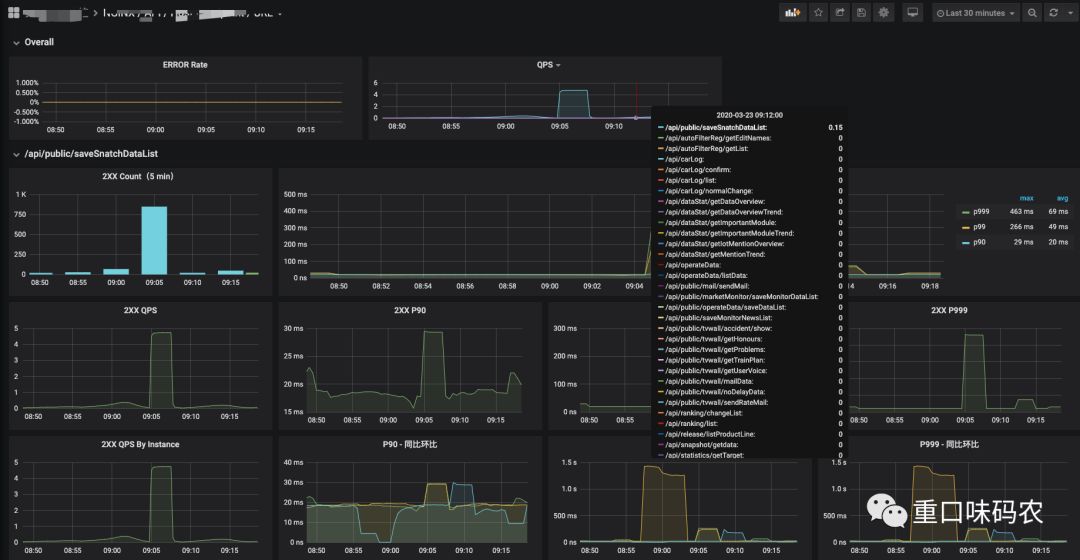Screen dimensions: 1080x560
Task: Save dashboard with floppy disk icon
Action: tap(861, 12)
